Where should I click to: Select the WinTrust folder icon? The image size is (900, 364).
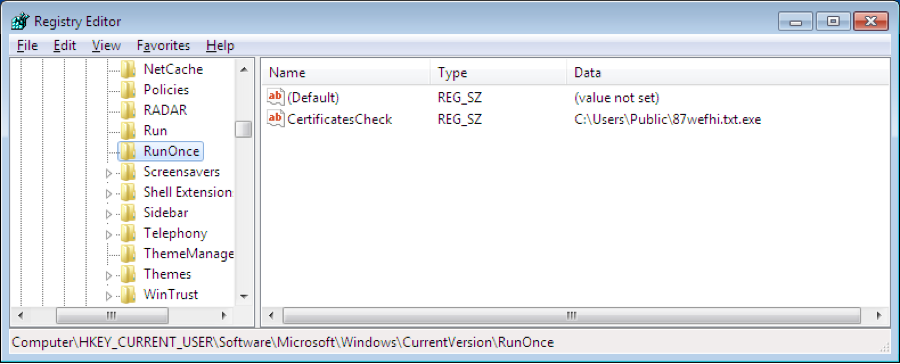pyautogui.click(x=128, y=295)
